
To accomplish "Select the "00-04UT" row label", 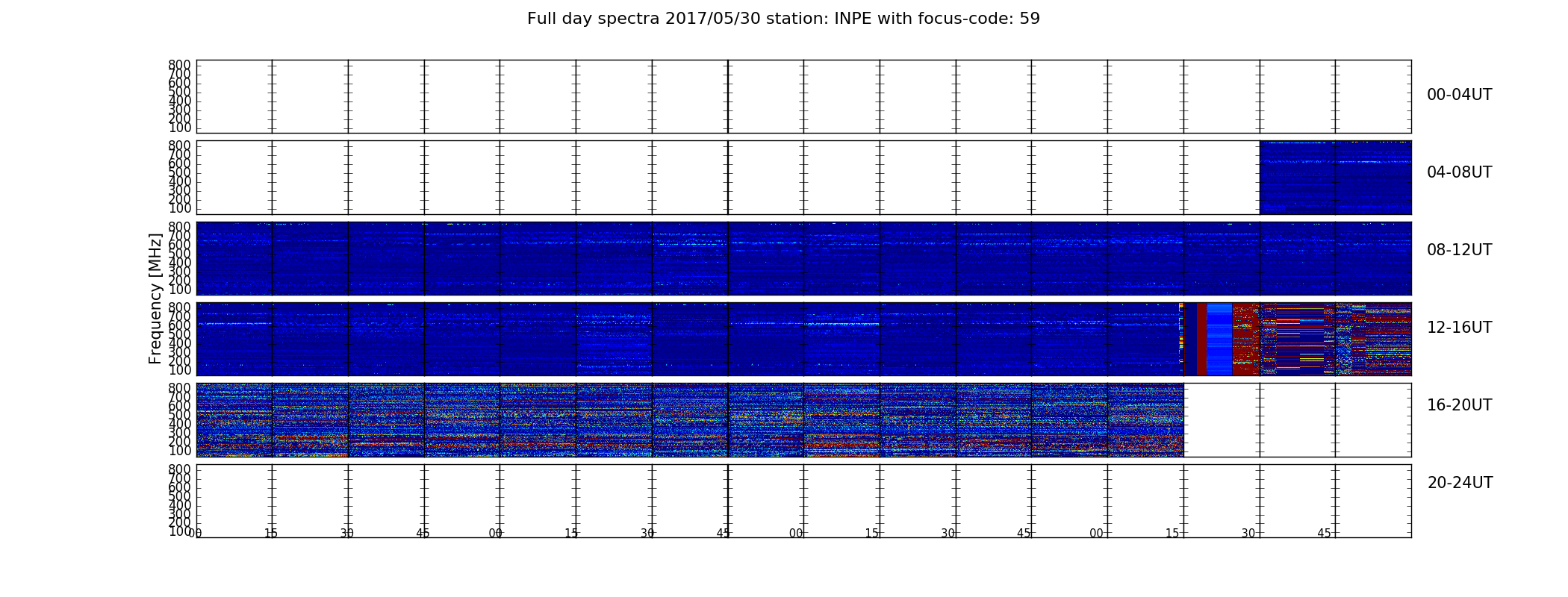I will coord(1459,95).
